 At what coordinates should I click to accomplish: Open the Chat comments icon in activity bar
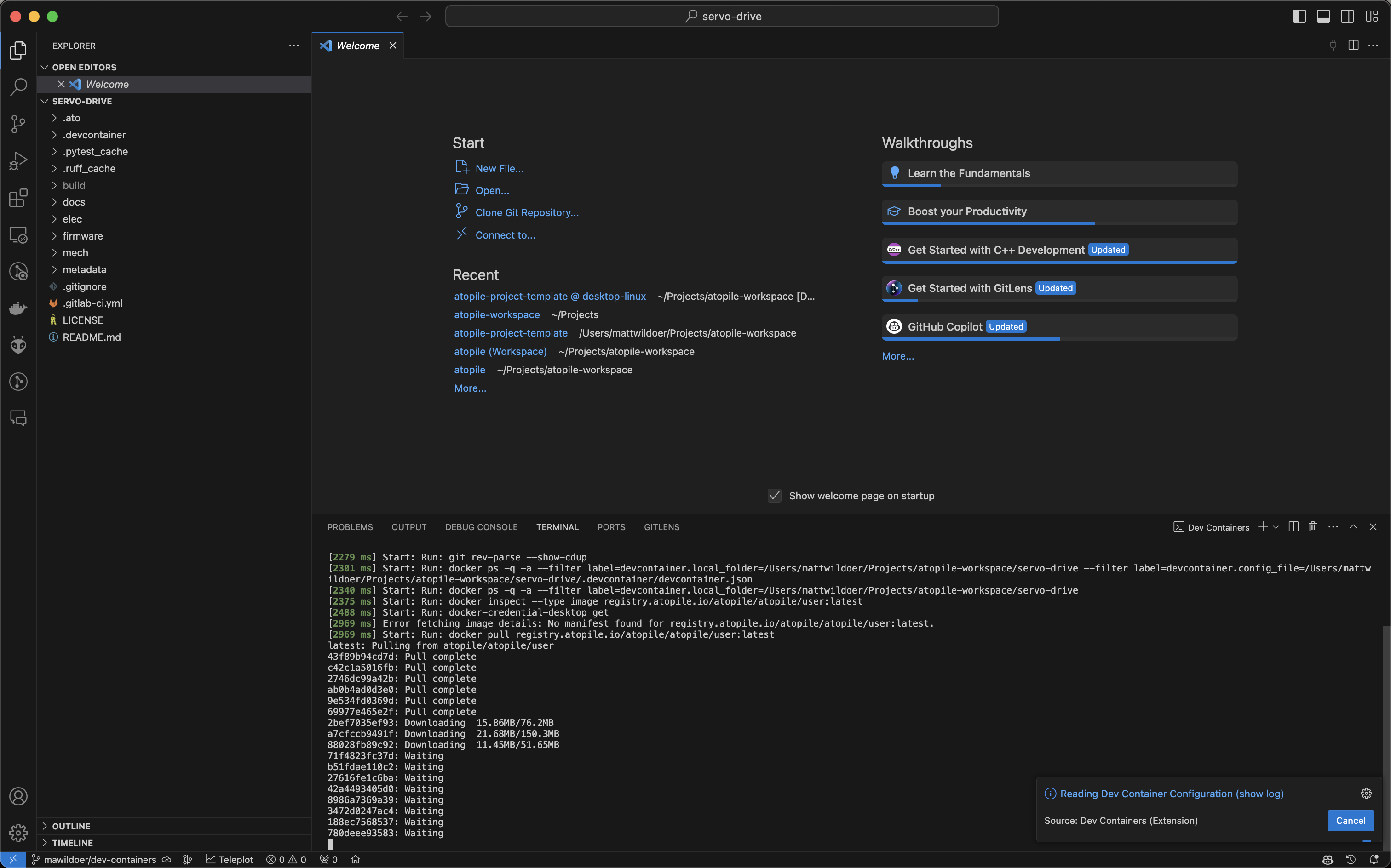pyautogui.click(x=18, y=418)
